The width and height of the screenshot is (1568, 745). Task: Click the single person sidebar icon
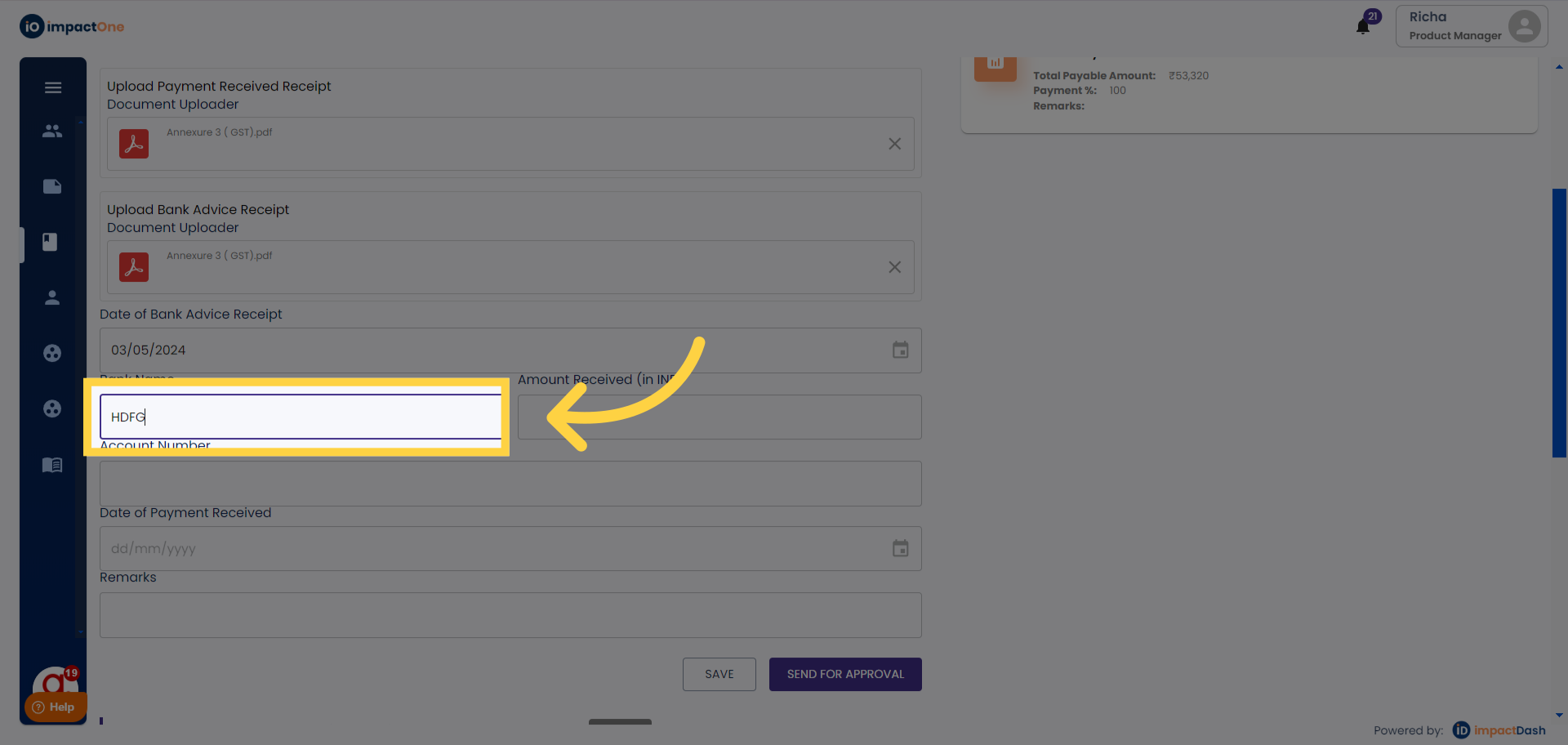(52, 297)
